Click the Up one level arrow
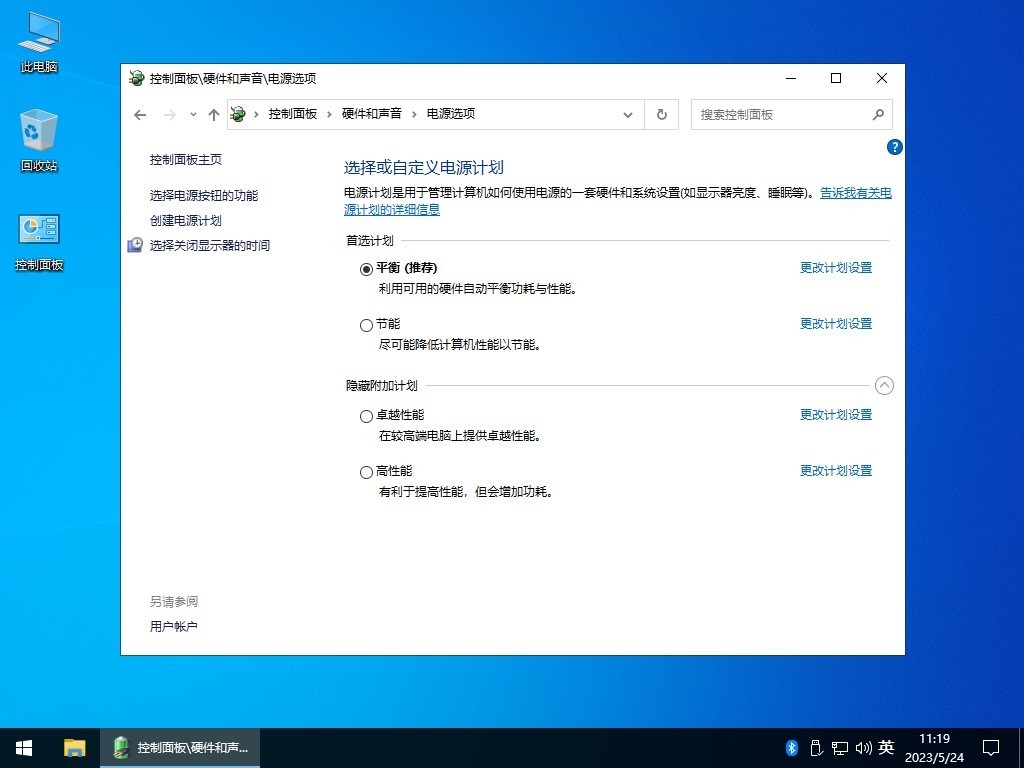This screenshot has height=768, width=1024. click(x=214, y=114)
